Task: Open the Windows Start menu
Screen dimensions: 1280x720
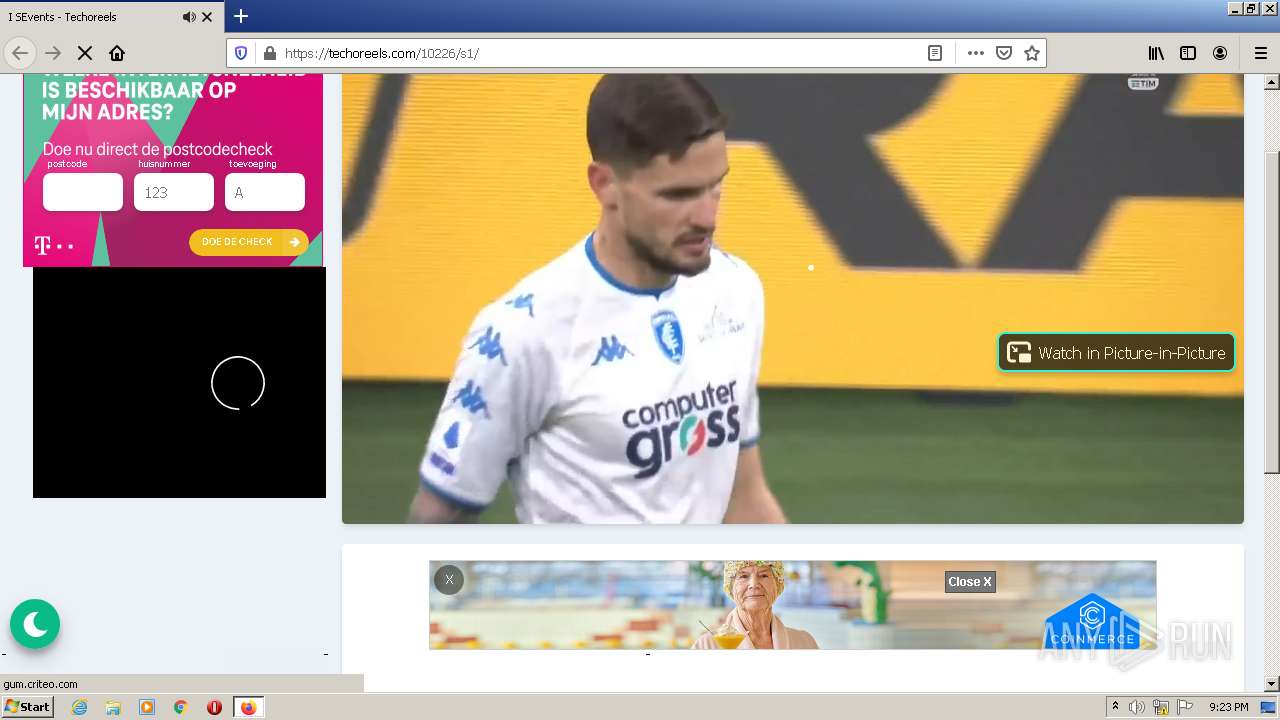Action: coord(27,707)
